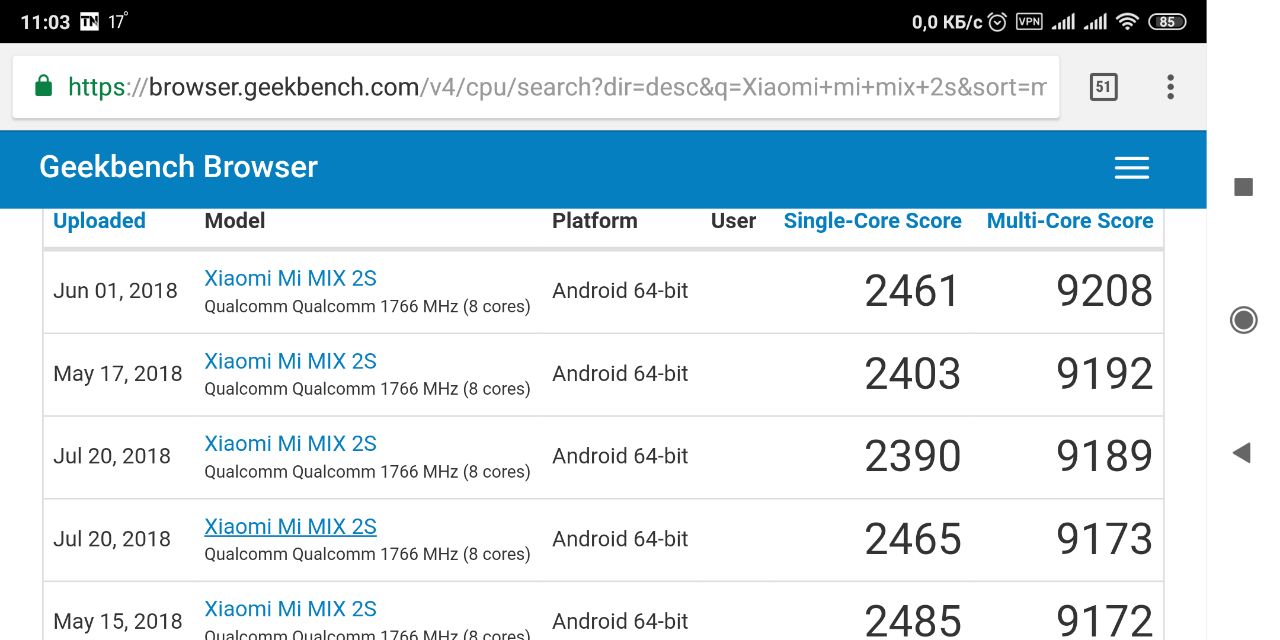Open Xiaomi Mi MIX 2S result scoring 2390
Image resolution: width=1280 pixels, height=640 pixels.
coord(290,443)
